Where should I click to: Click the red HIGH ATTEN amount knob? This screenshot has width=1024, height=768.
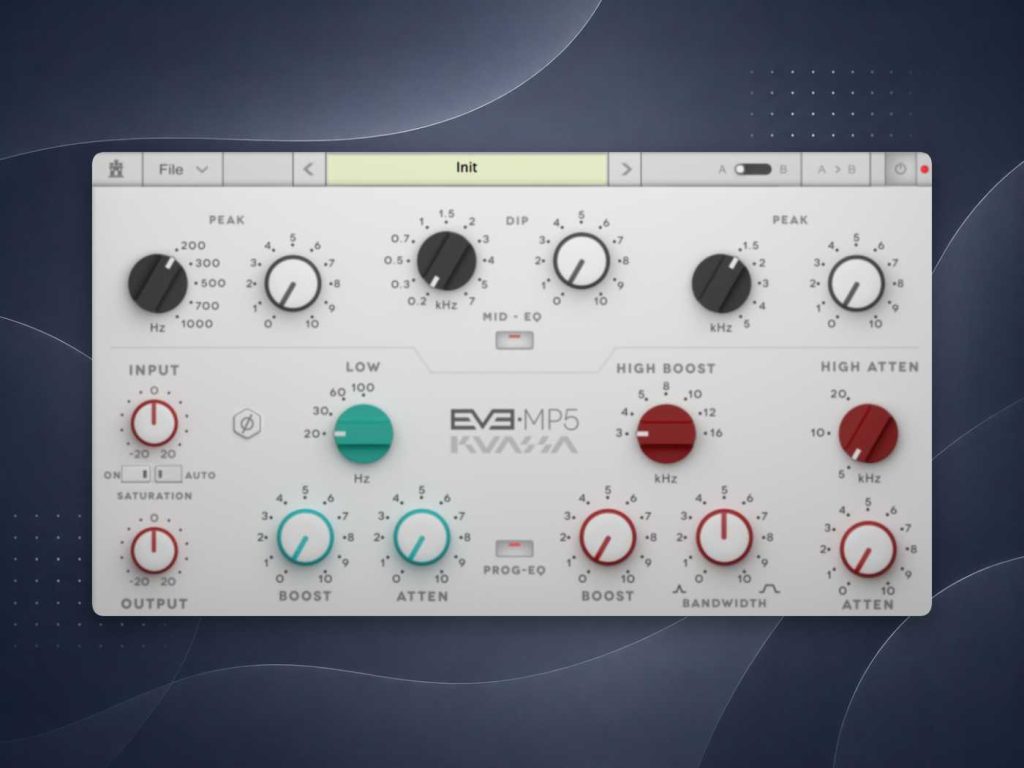pyautogui.click(x=868, y=549)
